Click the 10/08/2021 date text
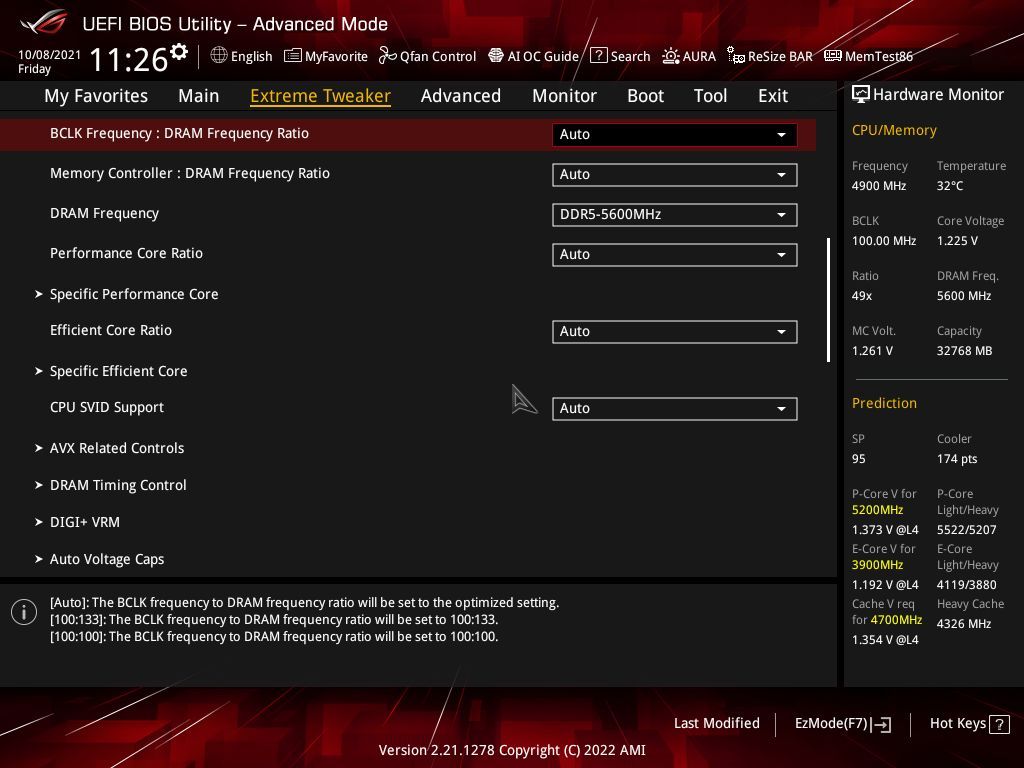The width and height of the screenshot is (1024, 768). click(50, 55)
